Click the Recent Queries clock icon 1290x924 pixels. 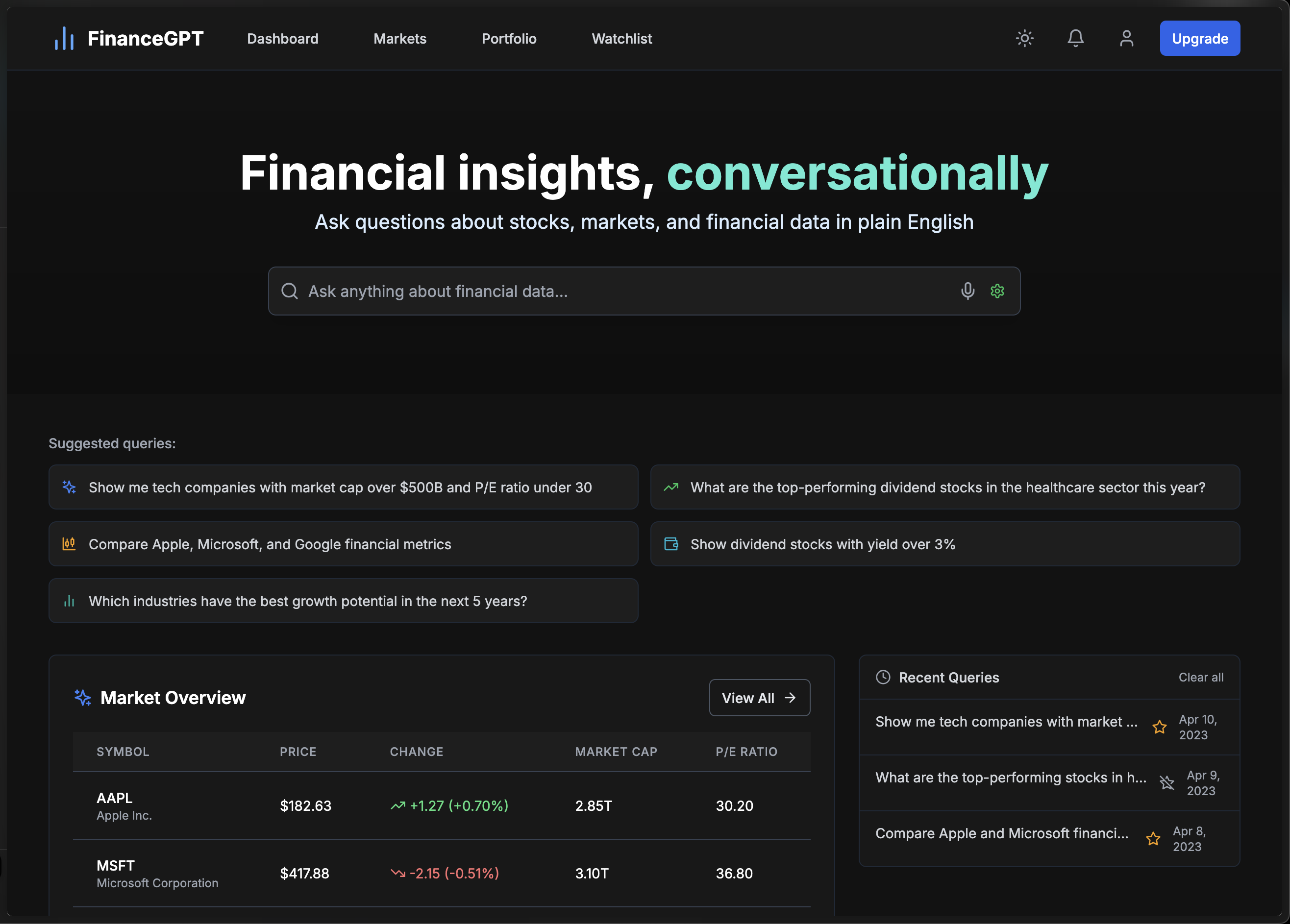tap(883, 677)
